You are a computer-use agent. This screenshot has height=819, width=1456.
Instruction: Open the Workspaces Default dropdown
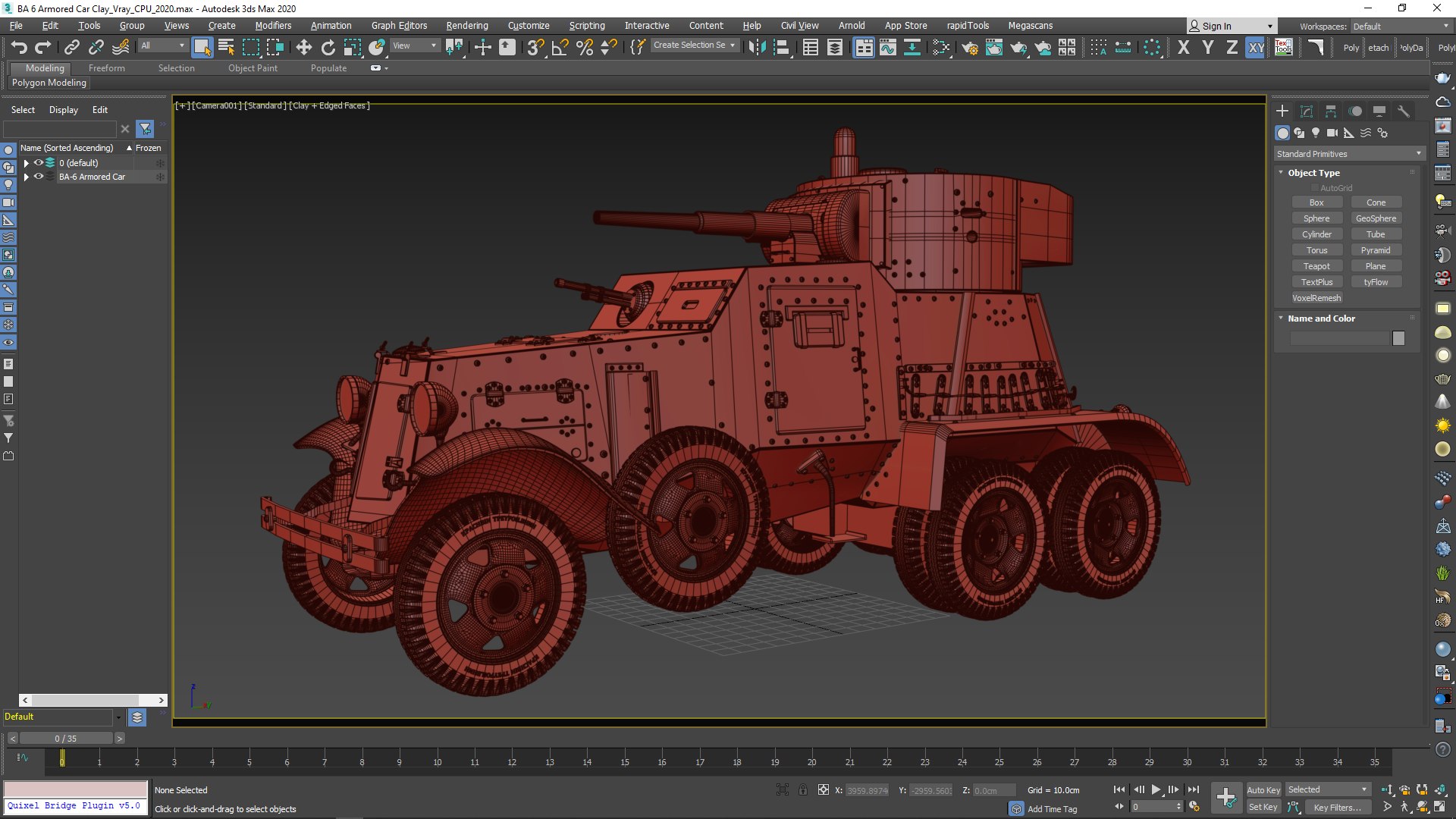1400,27
